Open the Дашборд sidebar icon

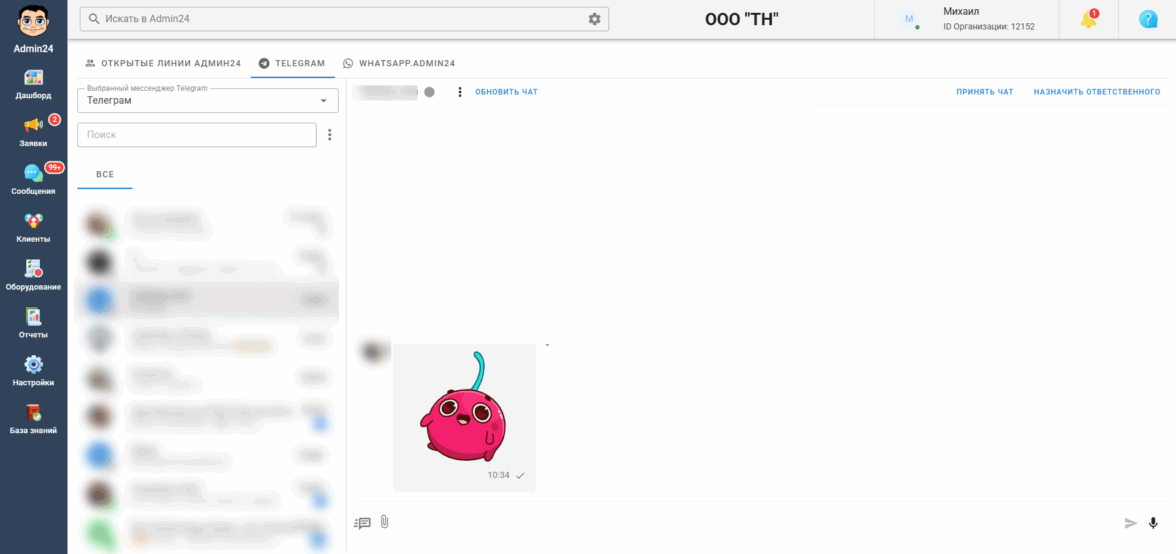pyautogui.click(x=33, y=78)
